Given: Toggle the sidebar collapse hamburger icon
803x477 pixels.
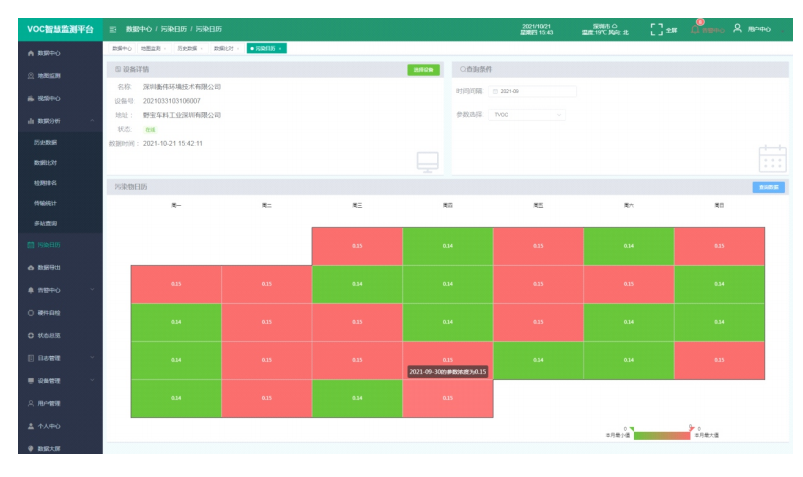Looking at the screenshot, I should 113,29.
